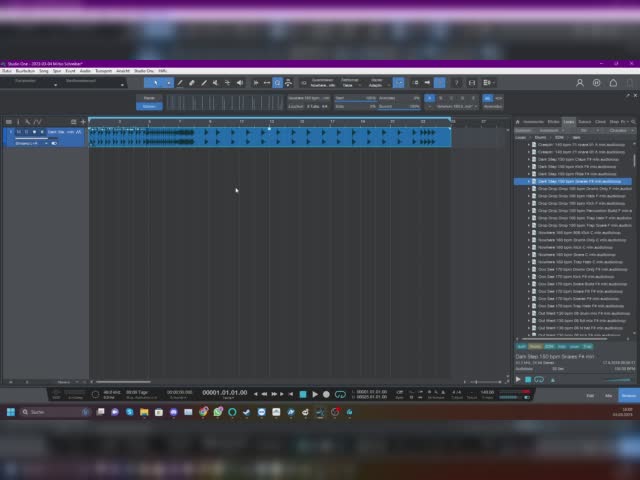
Task: Open the wrench track settings icon
Action: tap(27, 122)
